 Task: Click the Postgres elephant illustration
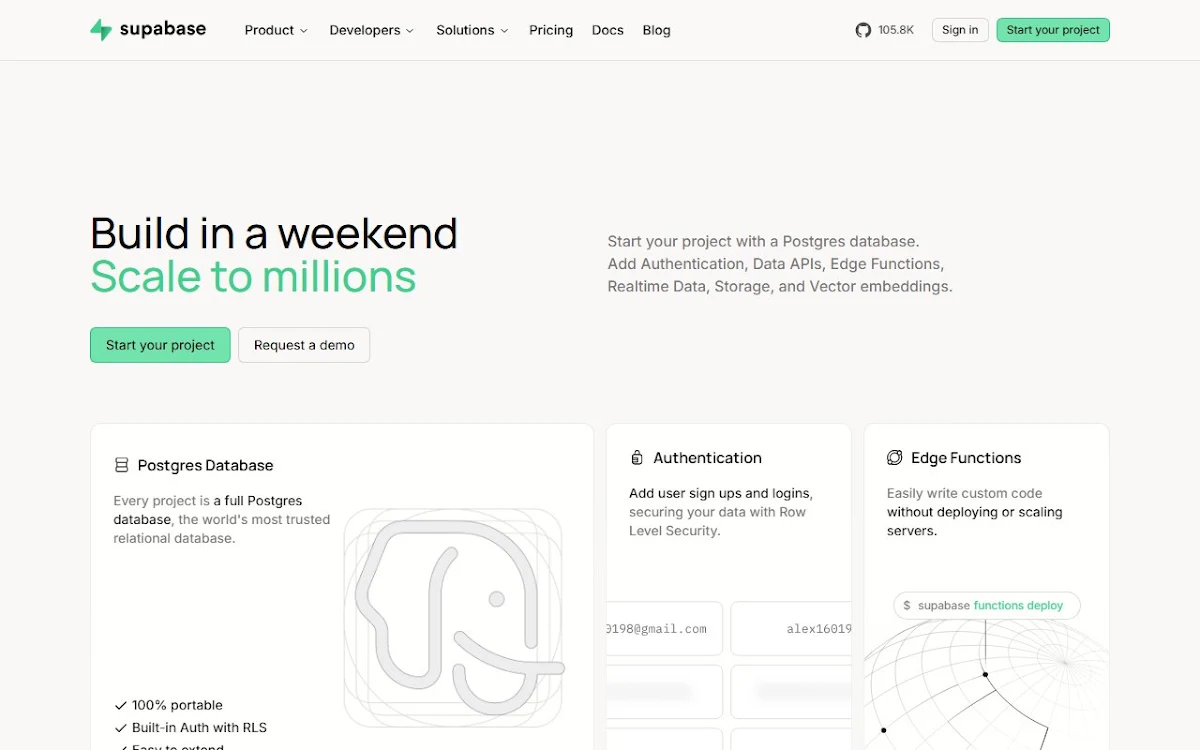click(x=454, y=617)
